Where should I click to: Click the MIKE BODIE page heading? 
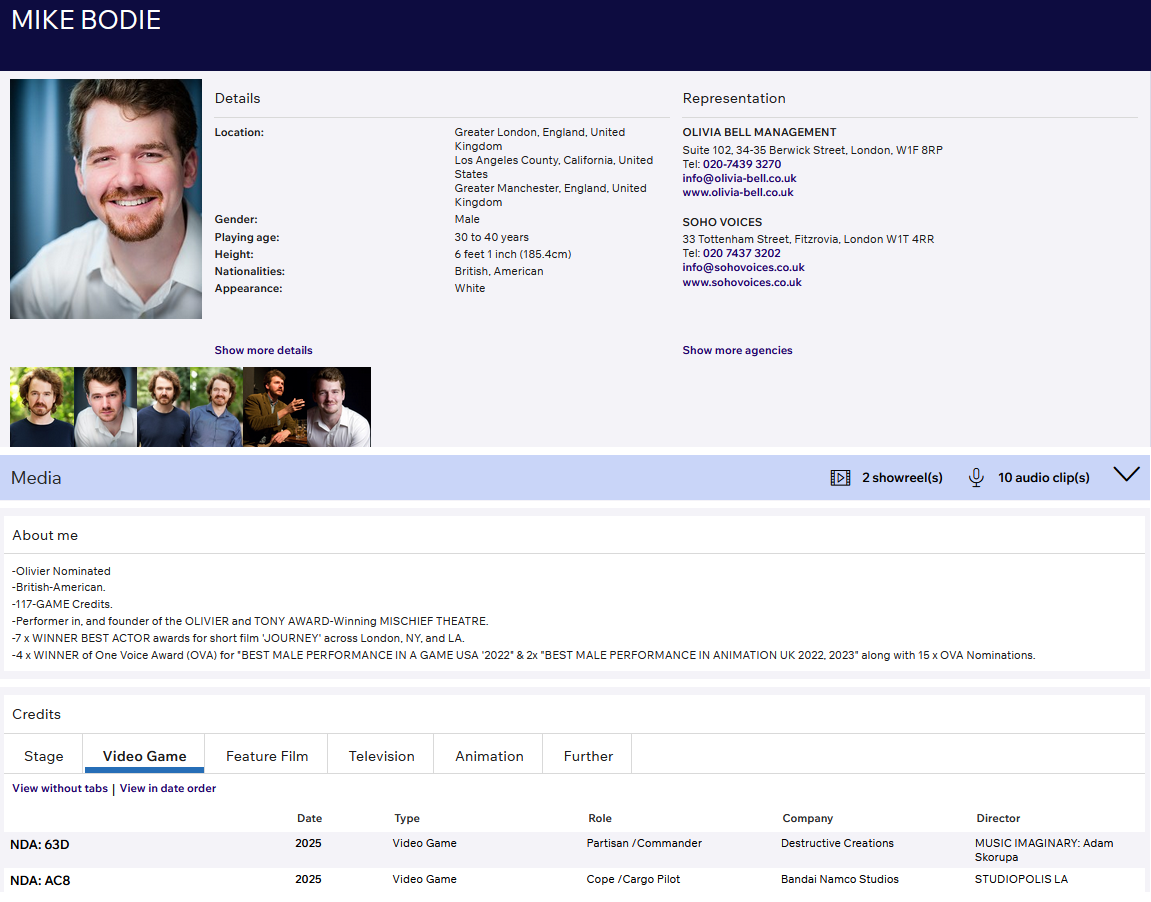click(x=86, y=20)
